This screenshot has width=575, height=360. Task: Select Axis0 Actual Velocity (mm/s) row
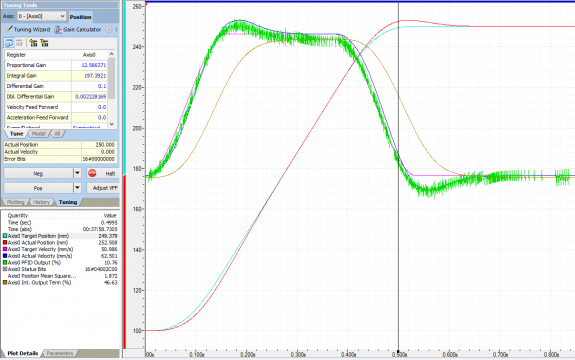[60, 256]
